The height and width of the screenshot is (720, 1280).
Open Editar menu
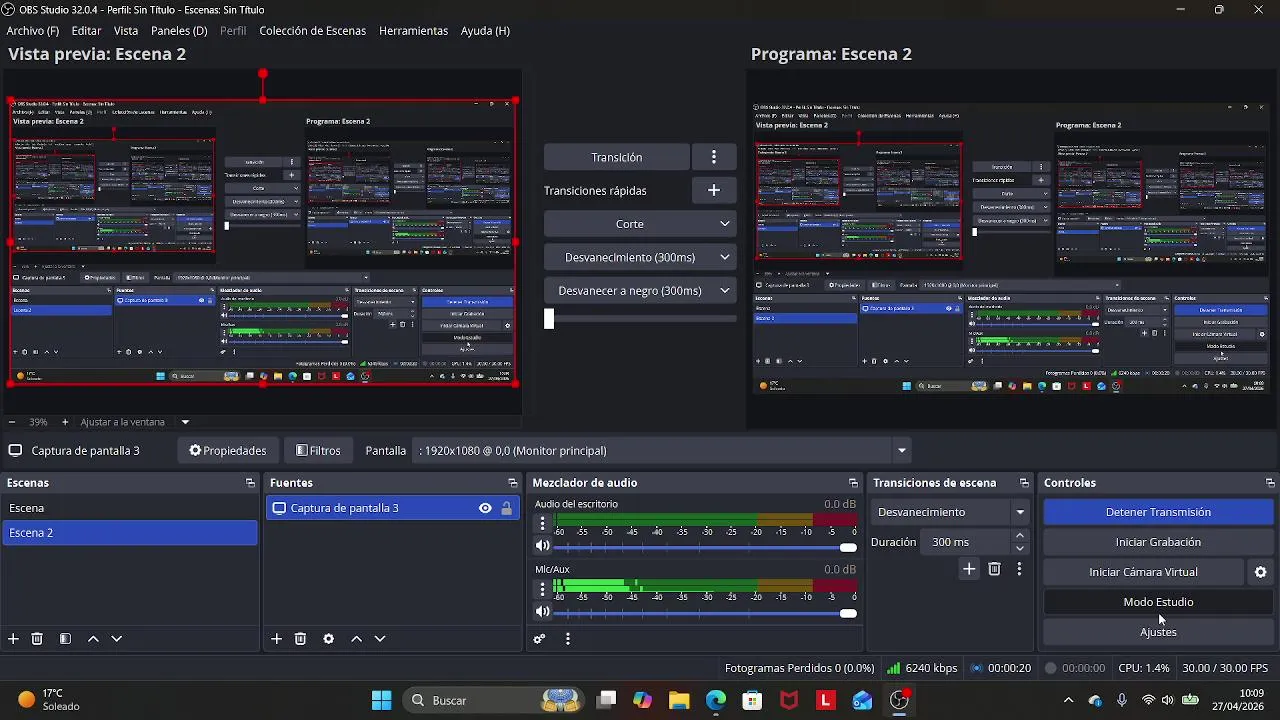point(86,31)
